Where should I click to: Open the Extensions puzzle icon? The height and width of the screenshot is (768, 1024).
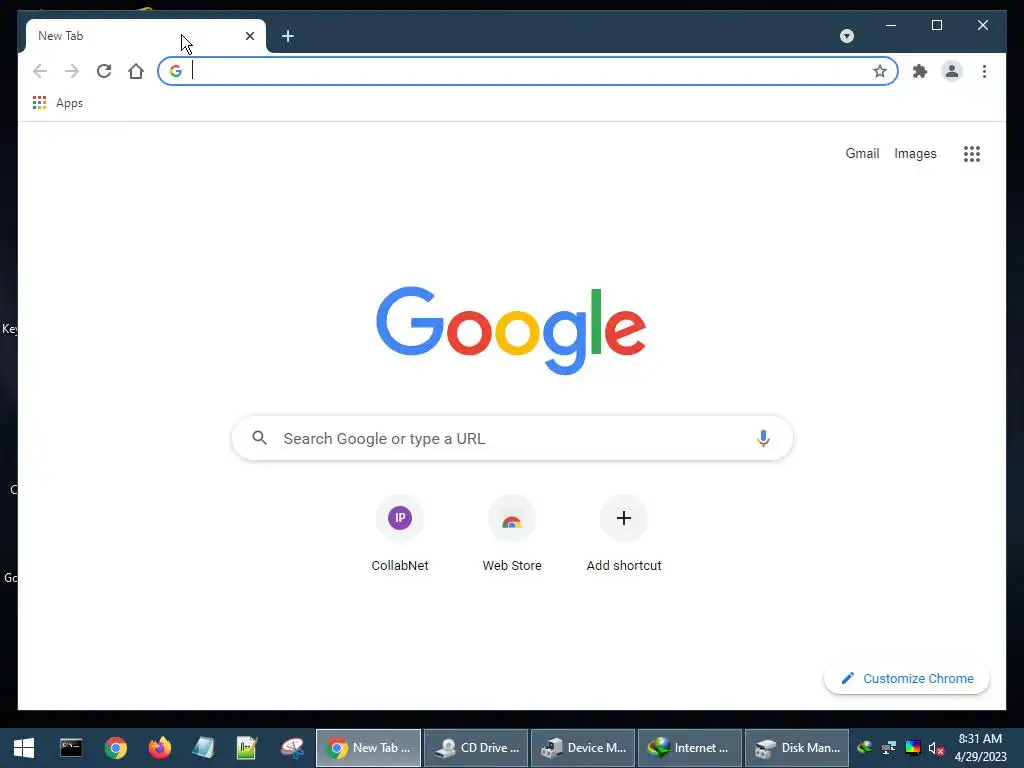[920, 71]
